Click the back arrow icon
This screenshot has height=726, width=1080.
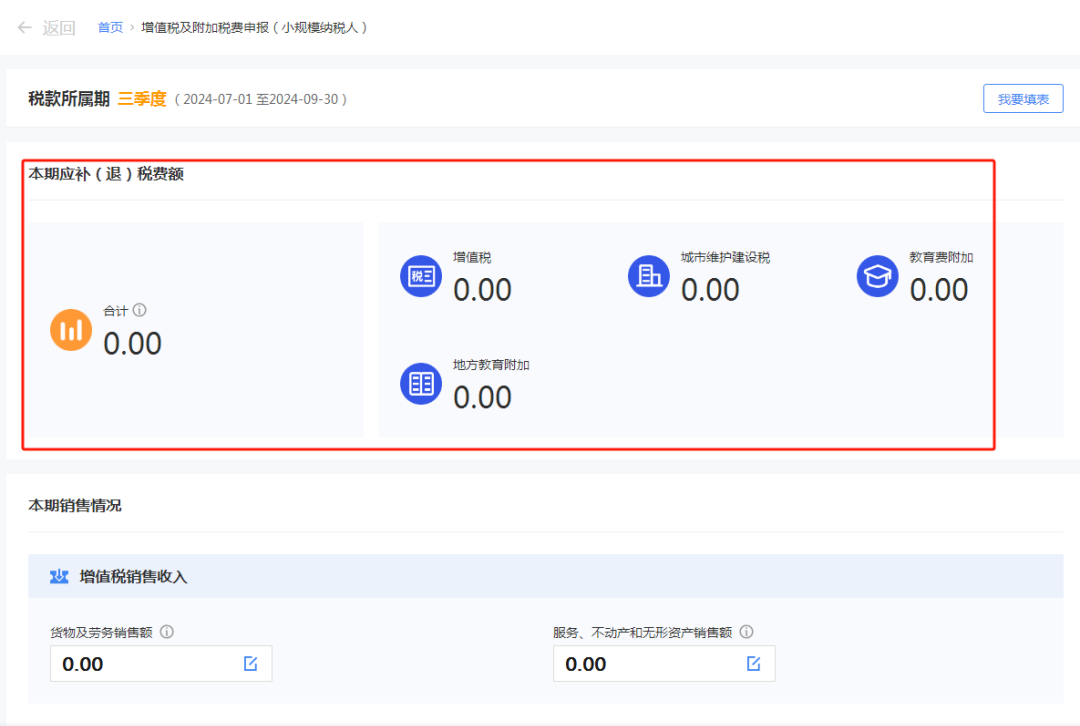pyautogui.click(x=25, y=27)
